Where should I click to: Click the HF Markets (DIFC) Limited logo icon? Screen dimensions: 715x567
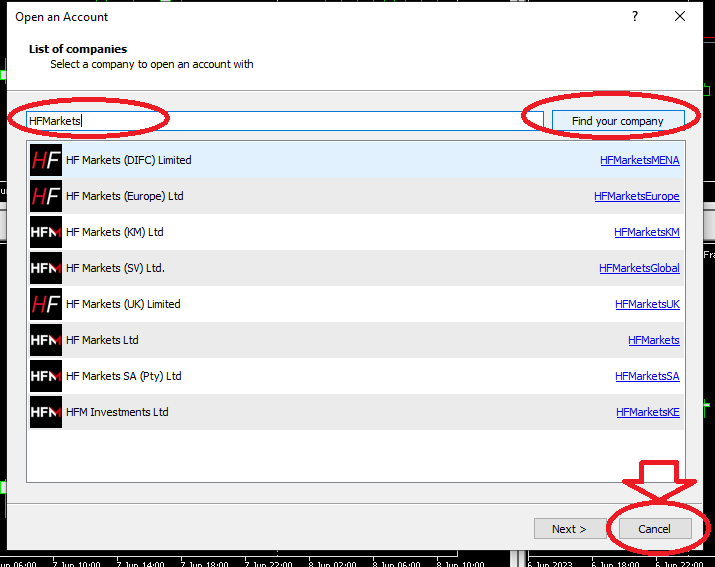click(46, 160)
